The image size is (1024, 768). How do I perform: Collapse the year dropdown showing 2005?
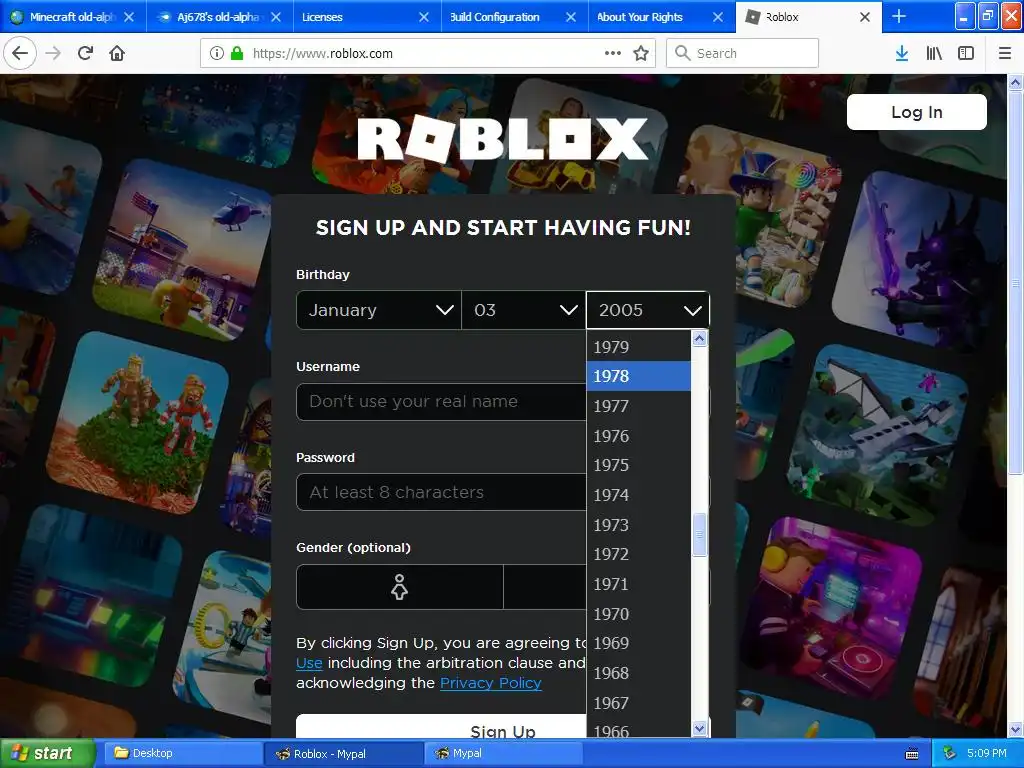point(648,310)
